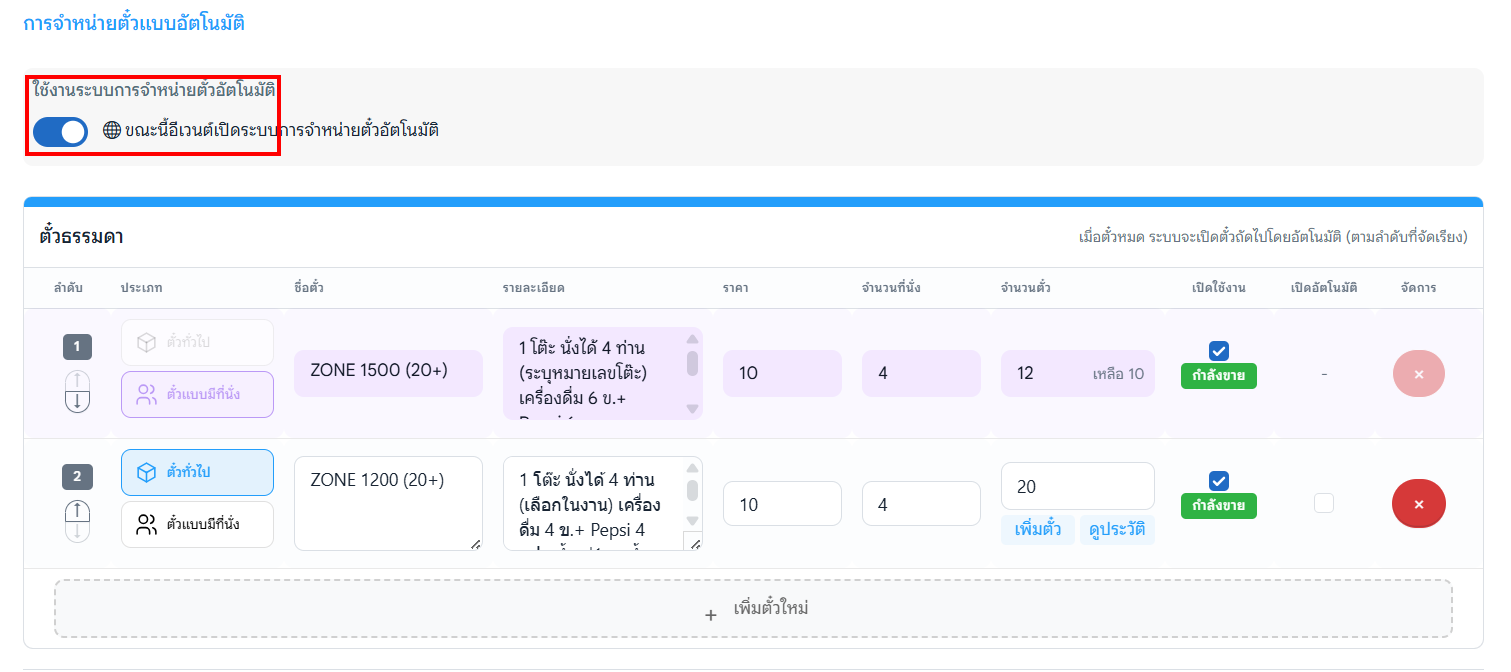
Task: Choose ตั๋วแบบมีที่นั่ง type for ZONE 1200
Action: coord(197,524)
